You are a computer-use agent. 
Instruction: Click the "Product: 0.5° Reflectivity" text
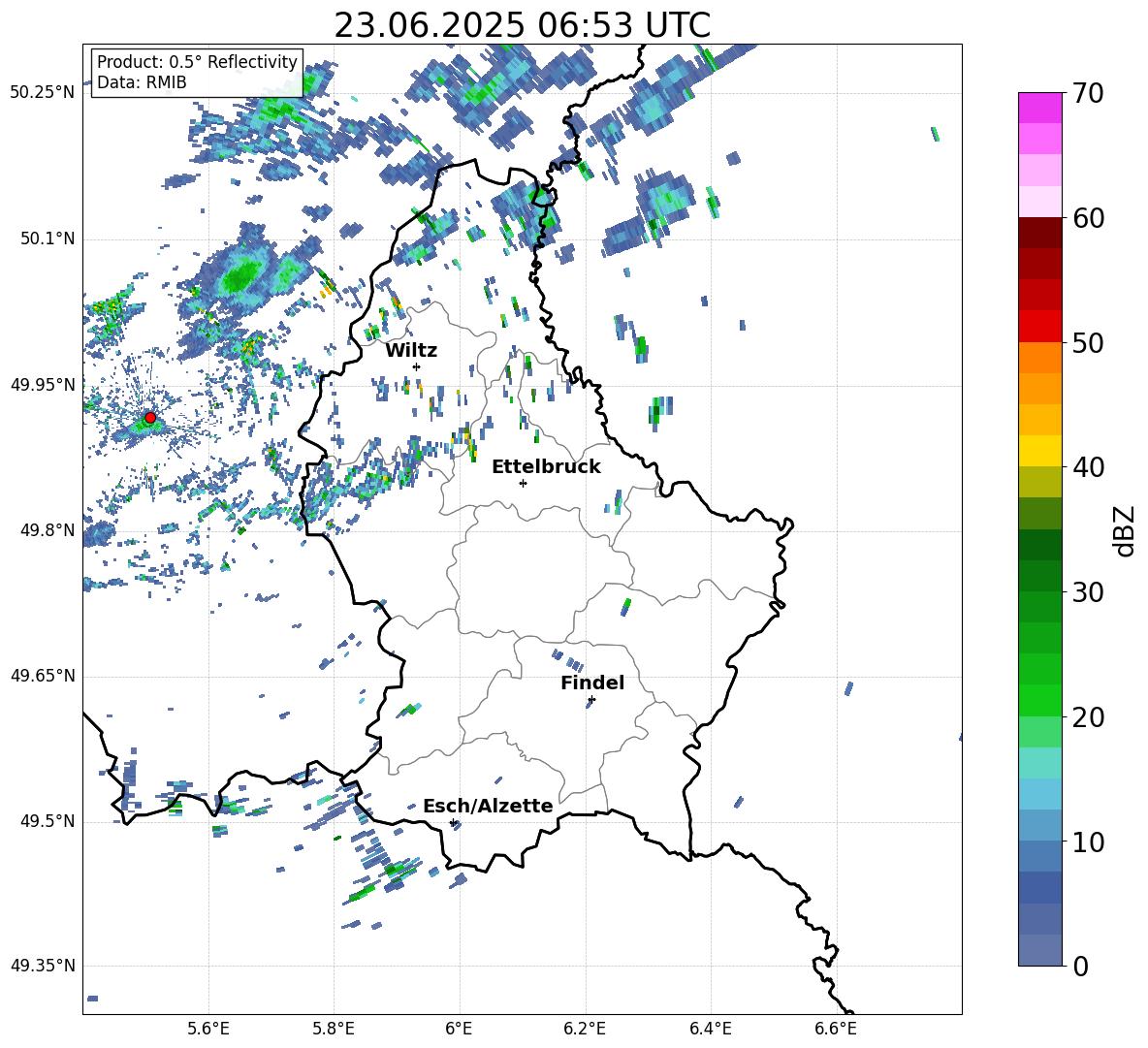coord(197,61)
